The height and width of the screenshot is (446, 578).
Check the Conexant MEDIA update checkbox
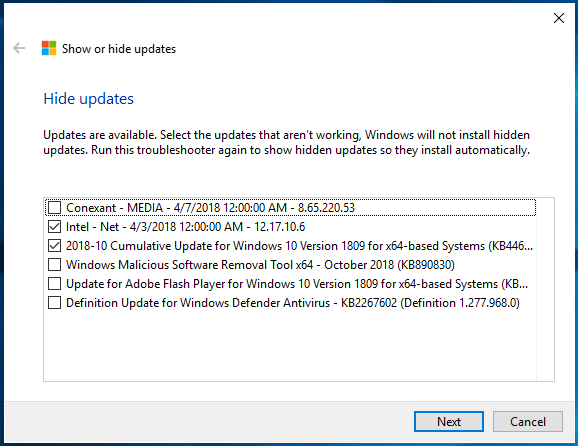55,208
